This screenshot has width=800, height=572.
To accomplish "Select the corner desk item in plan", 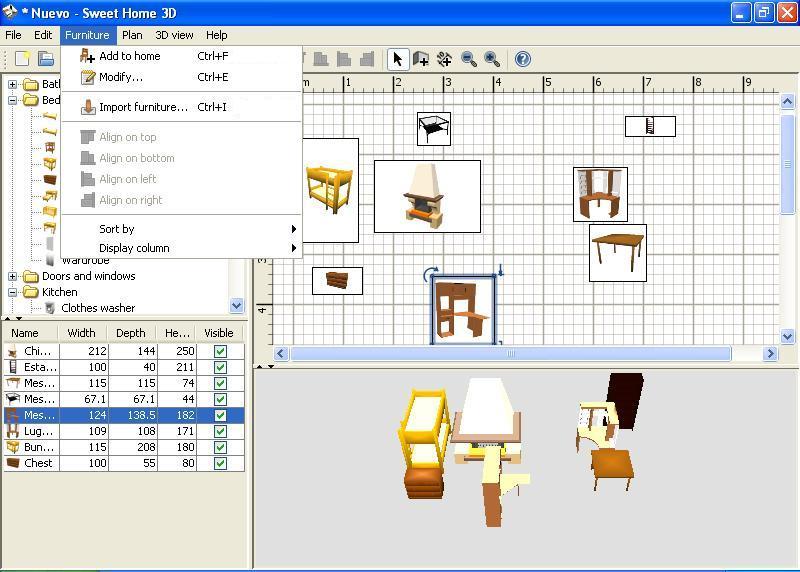I will click(600, 194).
